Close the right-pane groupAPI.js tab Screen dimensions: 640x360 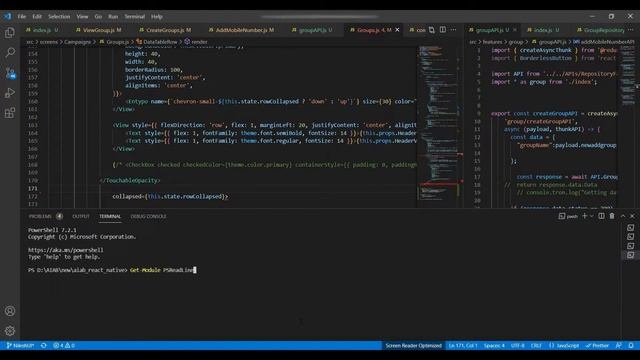[515, 30]
